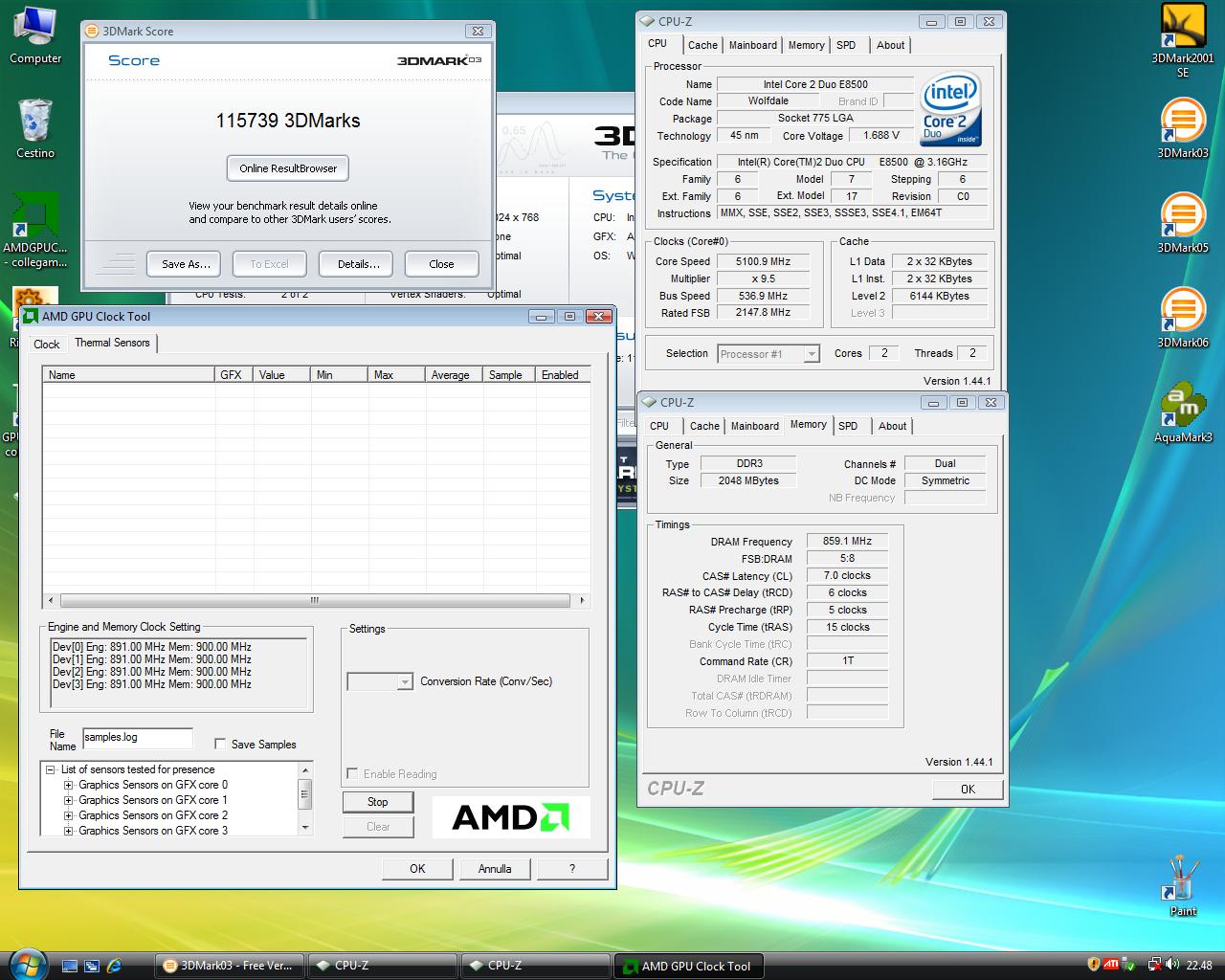Click the samples.log File Name field
1225x980 pixels.
pyautogui.click(x=138, y=738)
